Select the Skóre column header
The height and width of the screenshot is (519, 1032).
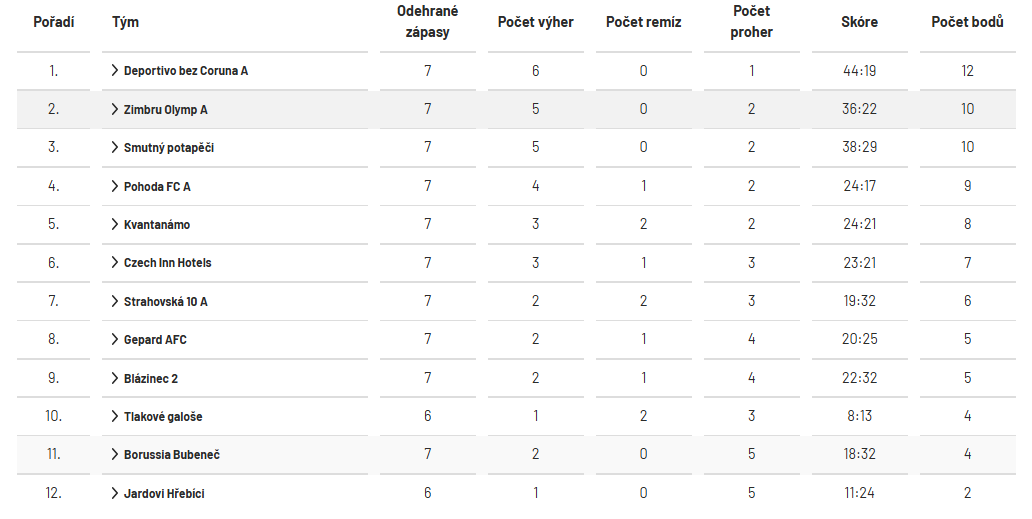pyautogui.click(x=859, y=22)
